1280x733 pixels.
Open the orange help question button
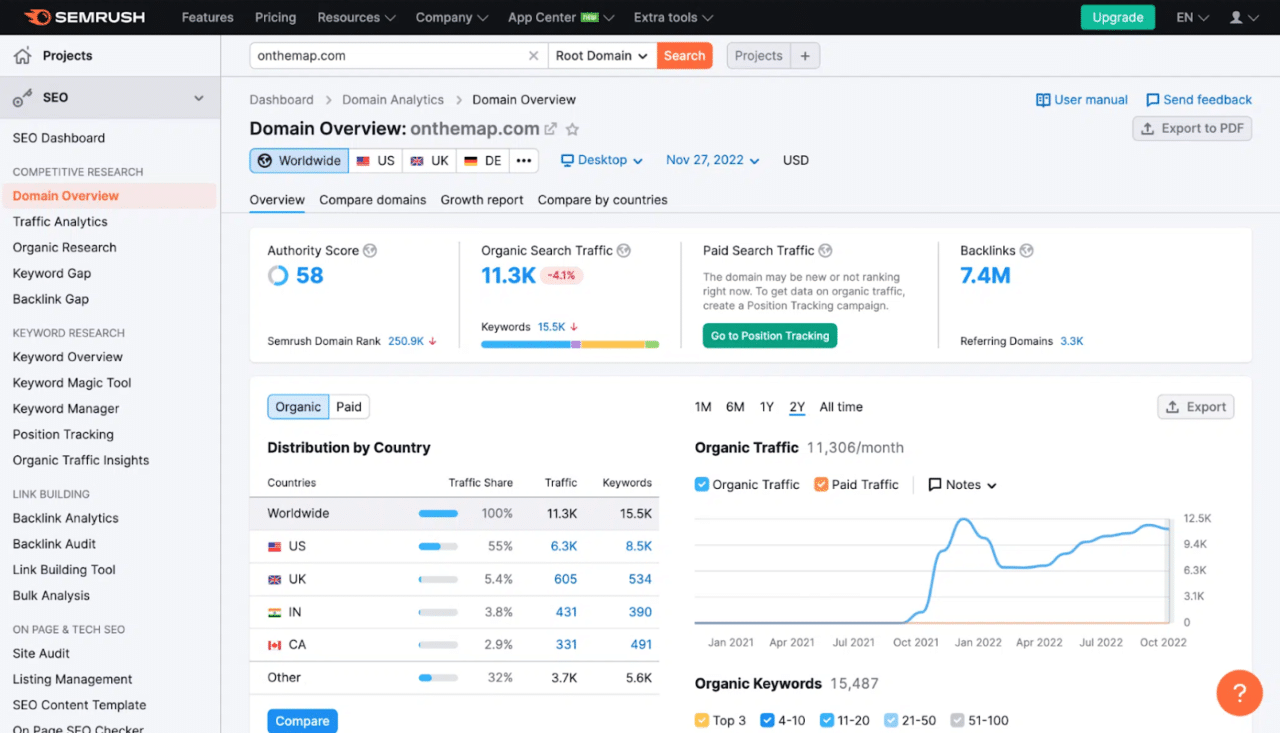[x=1239, y=693]
